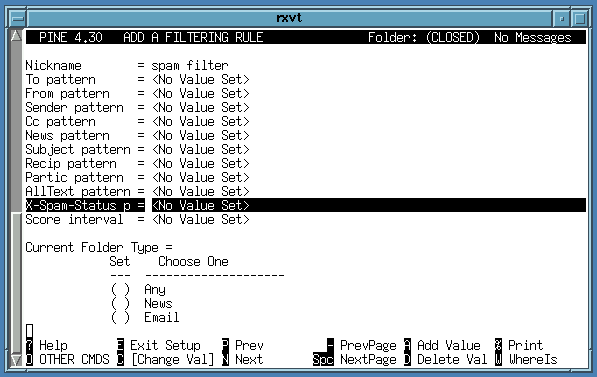597x377 pixels.
Task: Select the Subject pattern value field
Action: coord(200,150)
